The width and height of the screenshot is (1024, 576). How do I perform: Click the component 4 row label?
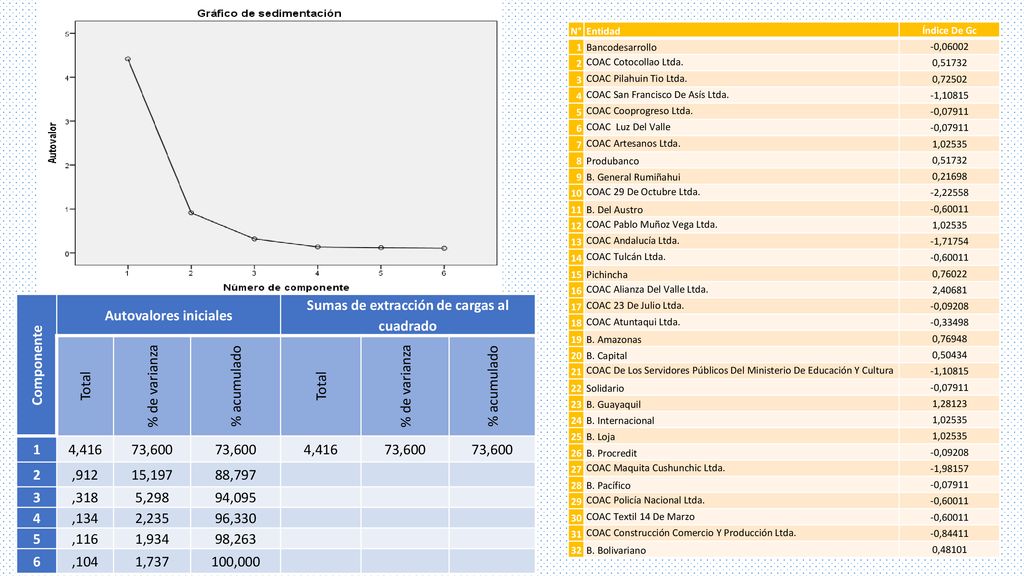coord(37,518)
